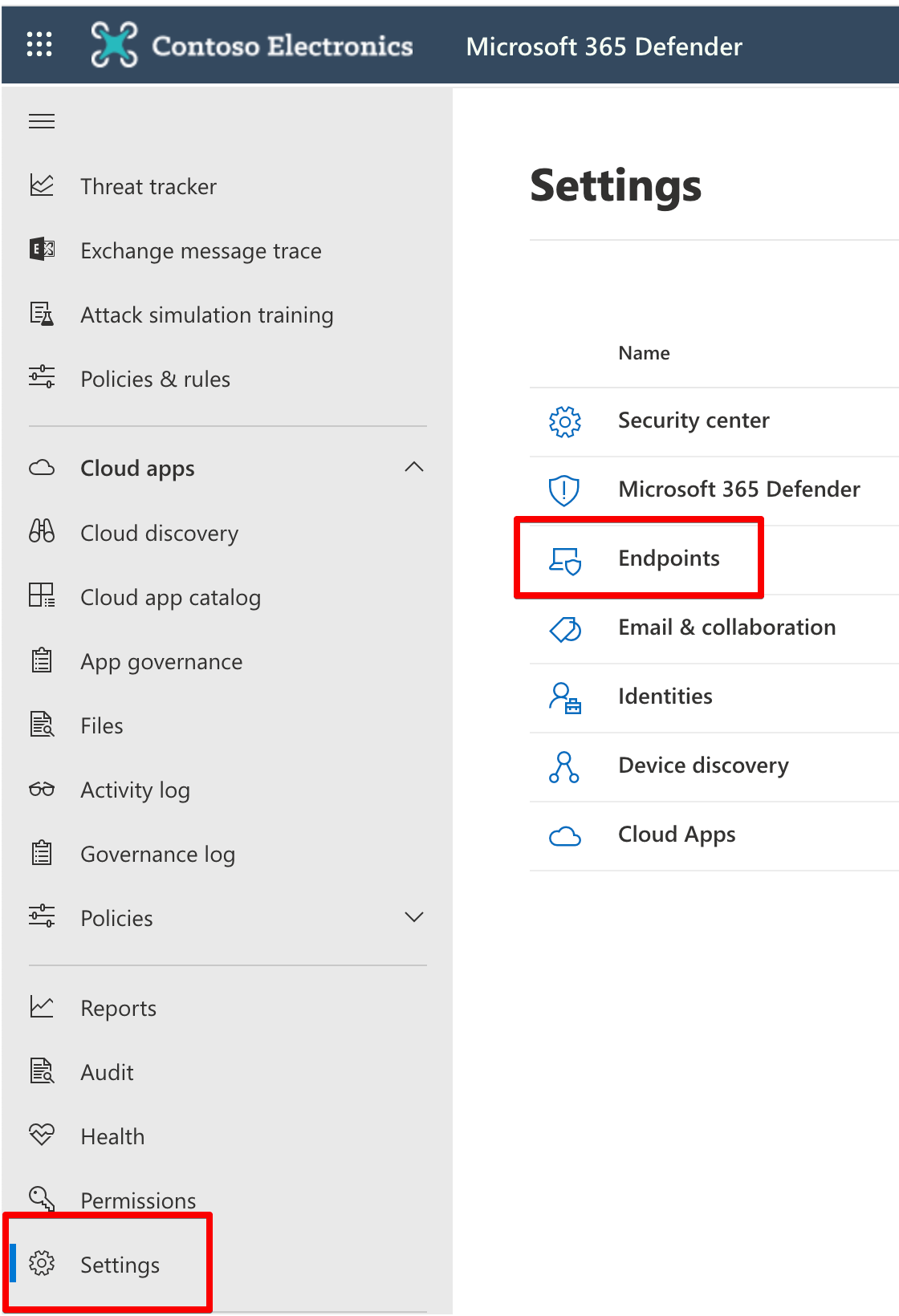Click the Governance log clipboard icon
Screen dimensions: 899x1316
42,853
